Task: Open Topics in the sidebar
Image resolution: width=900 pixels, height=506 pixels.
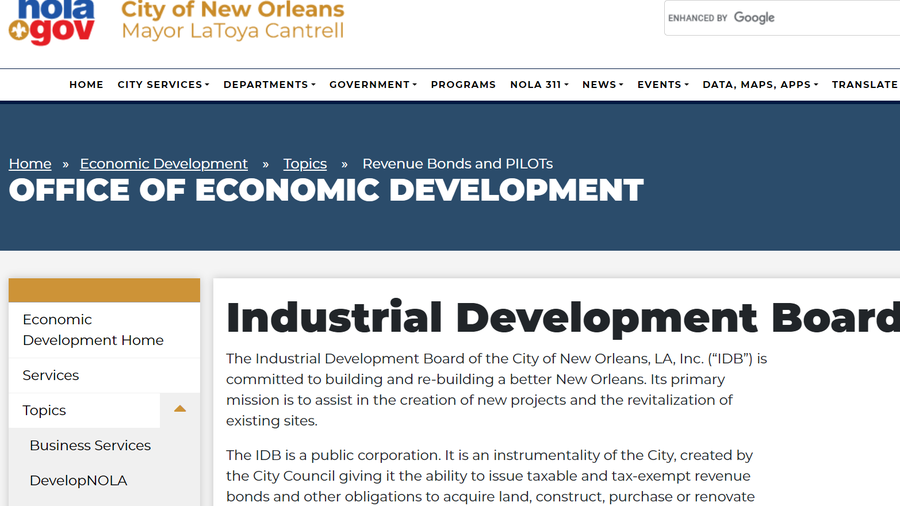Action: pos(84,410)
